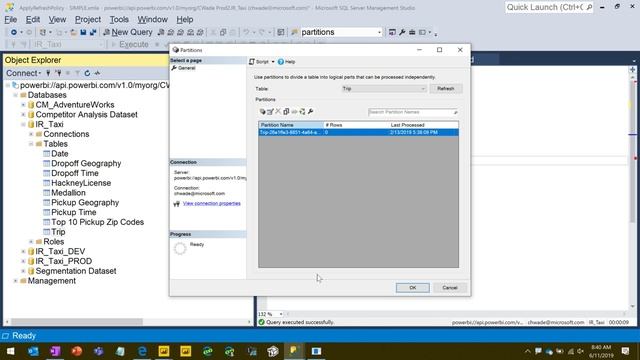Screen dimensions: 640x360
Task: Click the # Rows column header
Action: coord(356,125)
